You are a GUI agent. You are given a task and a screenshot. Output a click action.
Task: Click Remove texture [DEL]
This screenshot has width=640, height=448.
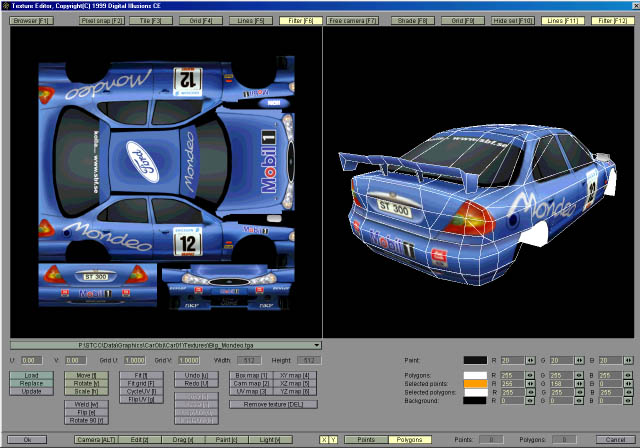(273, 404)
